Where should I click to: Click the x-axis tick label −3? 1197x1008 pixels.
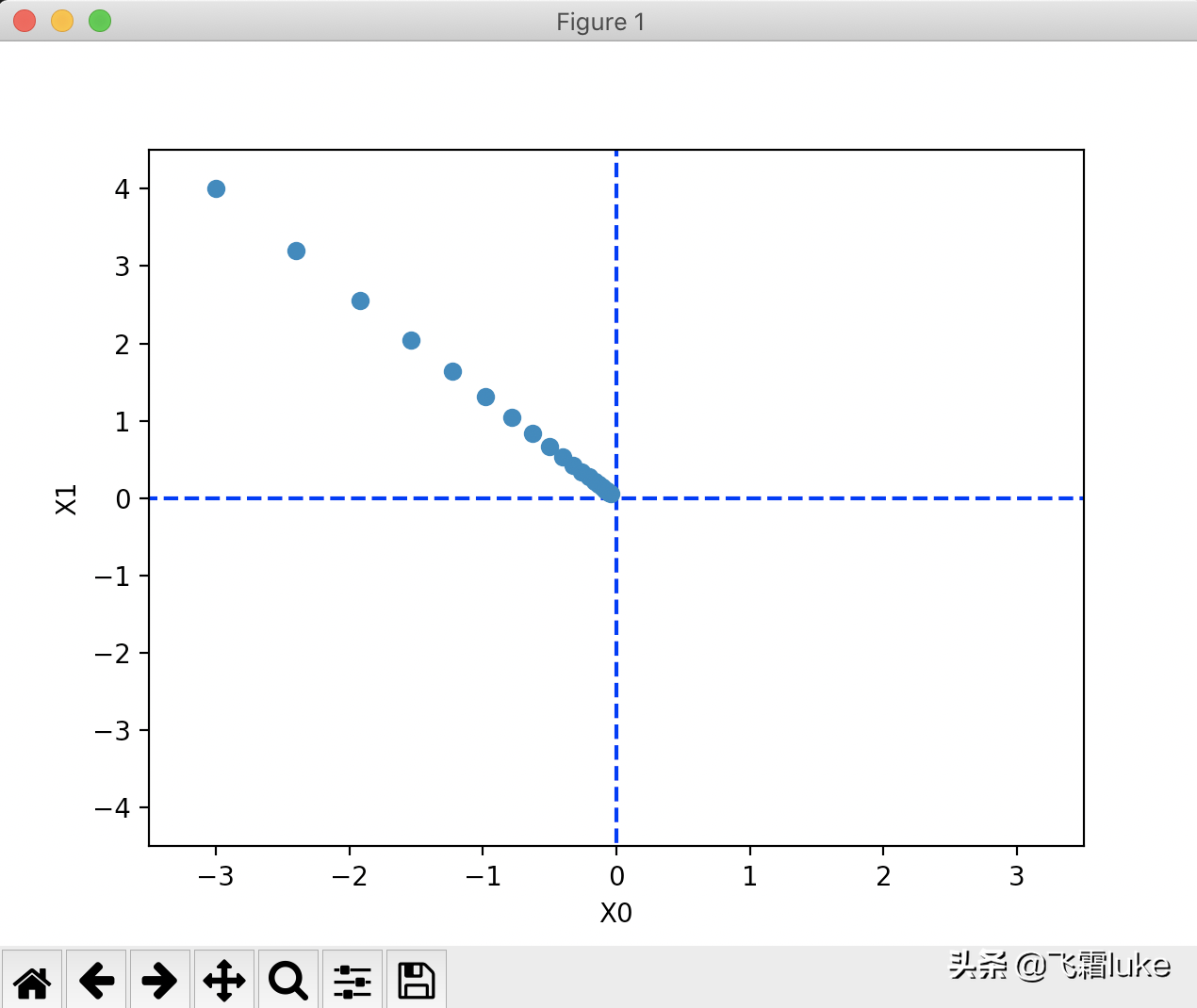point(216,876)
